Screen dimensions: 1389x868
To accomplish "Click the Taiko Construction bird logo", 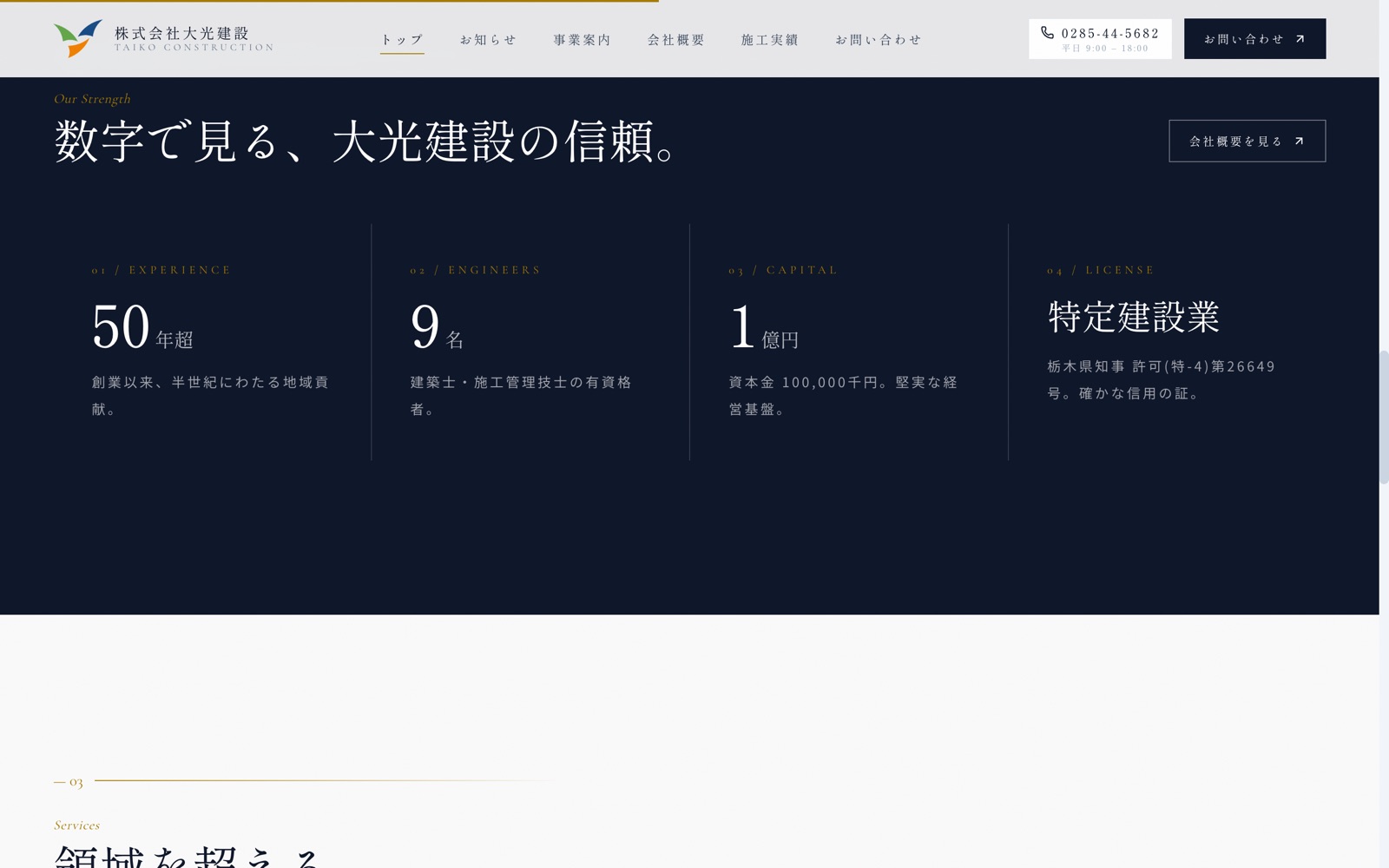I will [x=78, y=38].
